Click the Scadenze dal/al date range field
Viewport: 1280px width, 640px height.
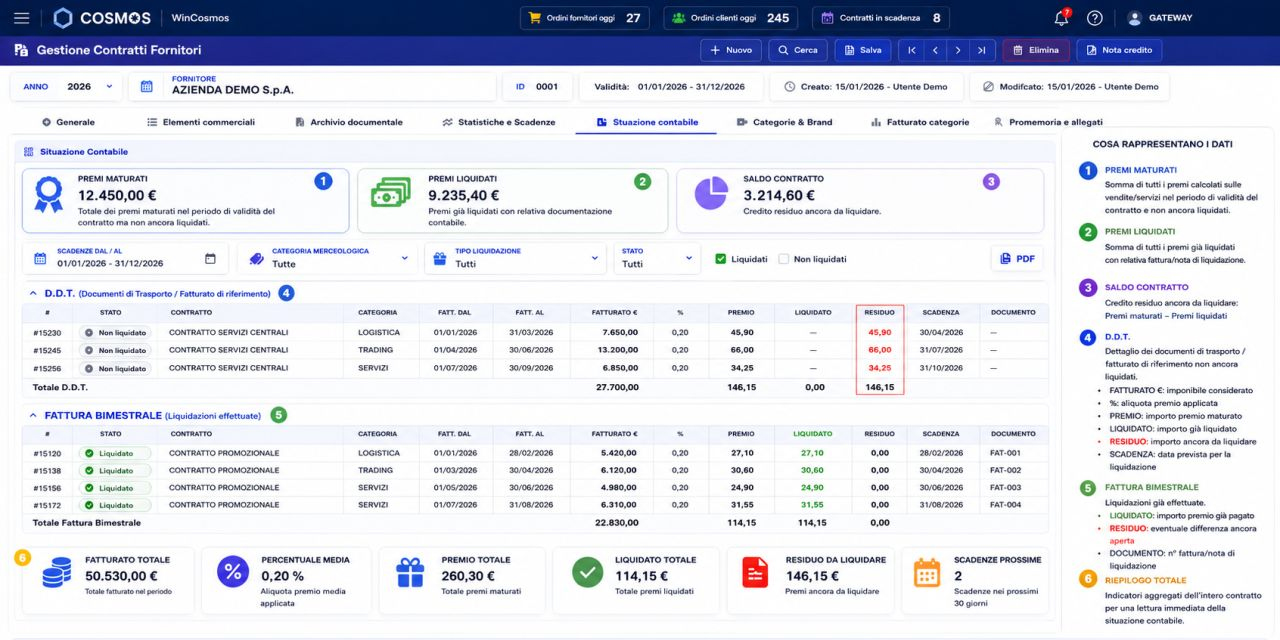click(x=125, y=258)
